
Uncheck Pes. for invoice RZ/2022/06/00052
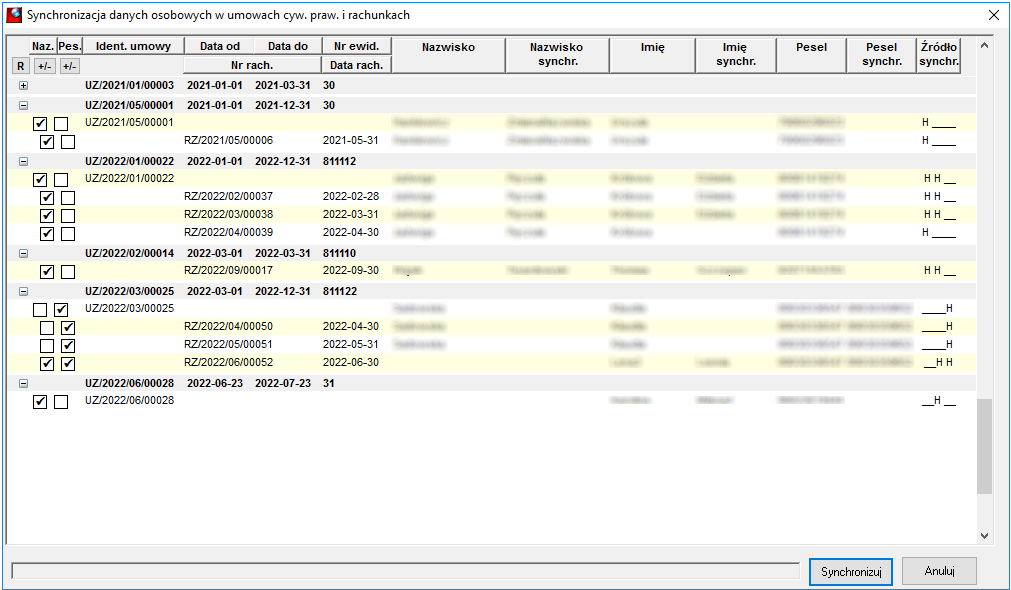coord(68,364)
